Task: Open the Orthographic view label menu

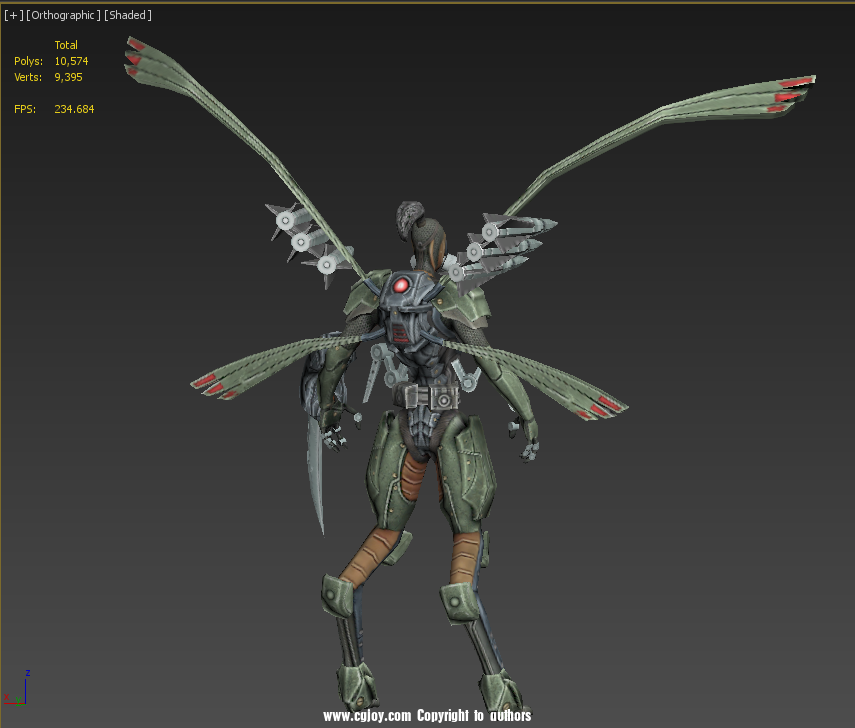Action: tap(63, 16)
